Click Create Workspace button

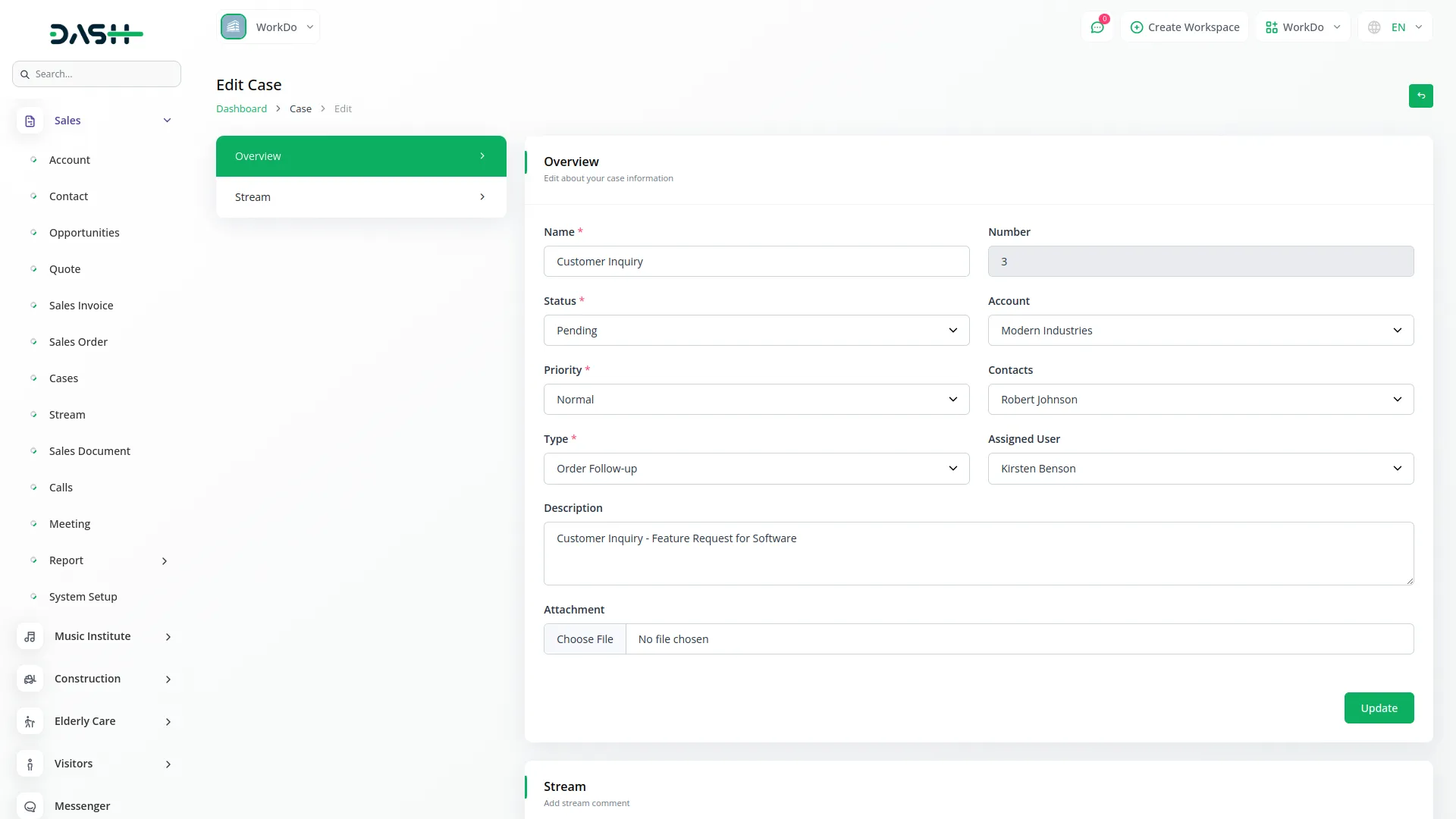[x=1185, y=27]
